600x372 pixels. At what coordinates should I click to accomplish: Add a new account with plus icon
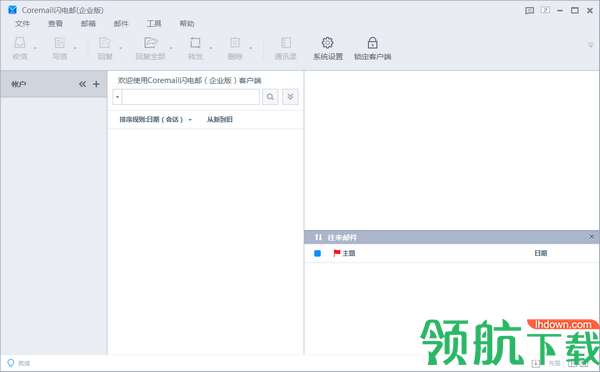click(x=96, y=84)
